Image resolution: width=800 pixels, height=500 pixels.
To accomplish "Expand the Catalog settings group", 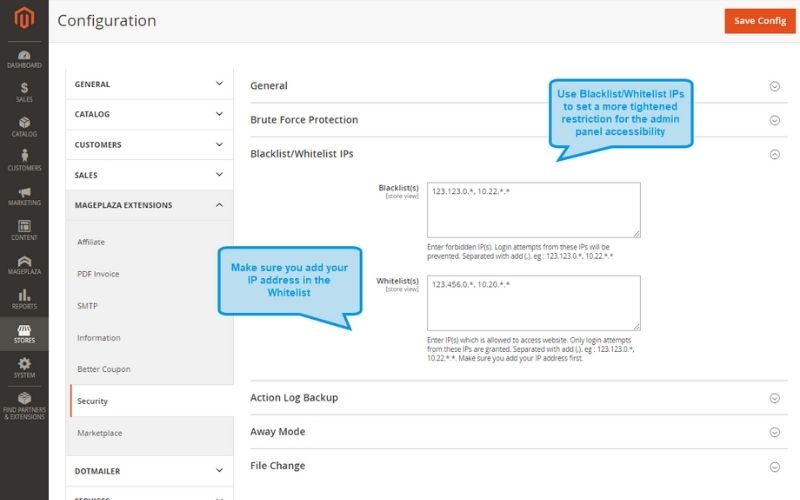I will [x=150, y=114].
